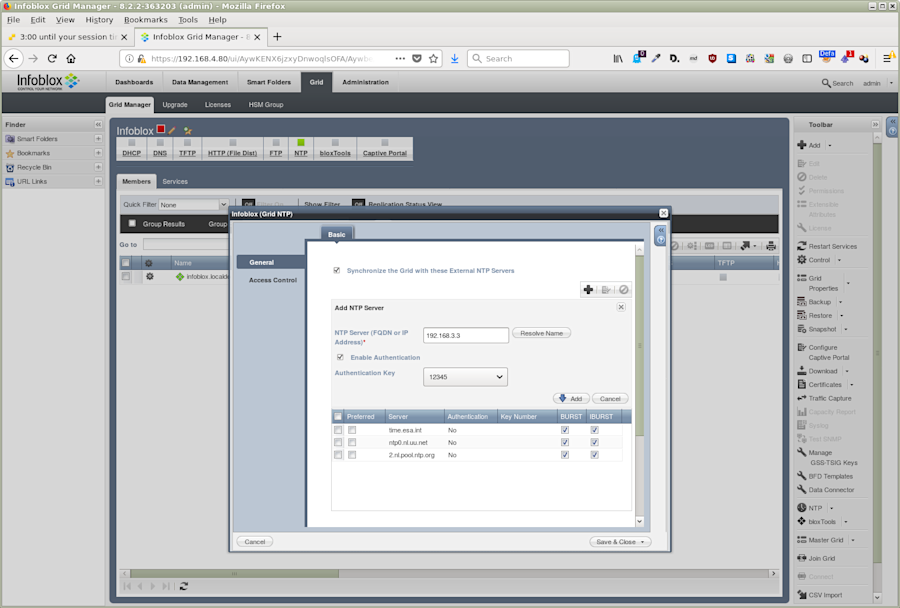Click the edit icon in NTP server toolbar
The width and height of the screenshot is (900, 608).
point(606,290)
